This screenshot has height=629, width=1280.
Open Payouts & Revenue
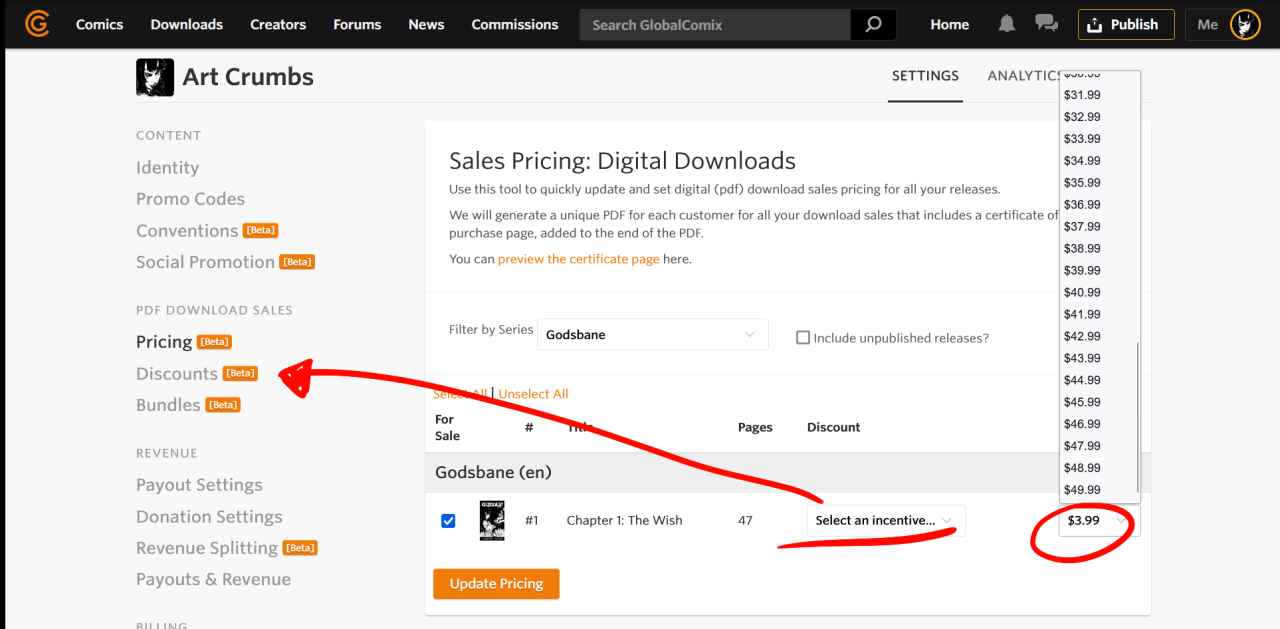point(213,580)
